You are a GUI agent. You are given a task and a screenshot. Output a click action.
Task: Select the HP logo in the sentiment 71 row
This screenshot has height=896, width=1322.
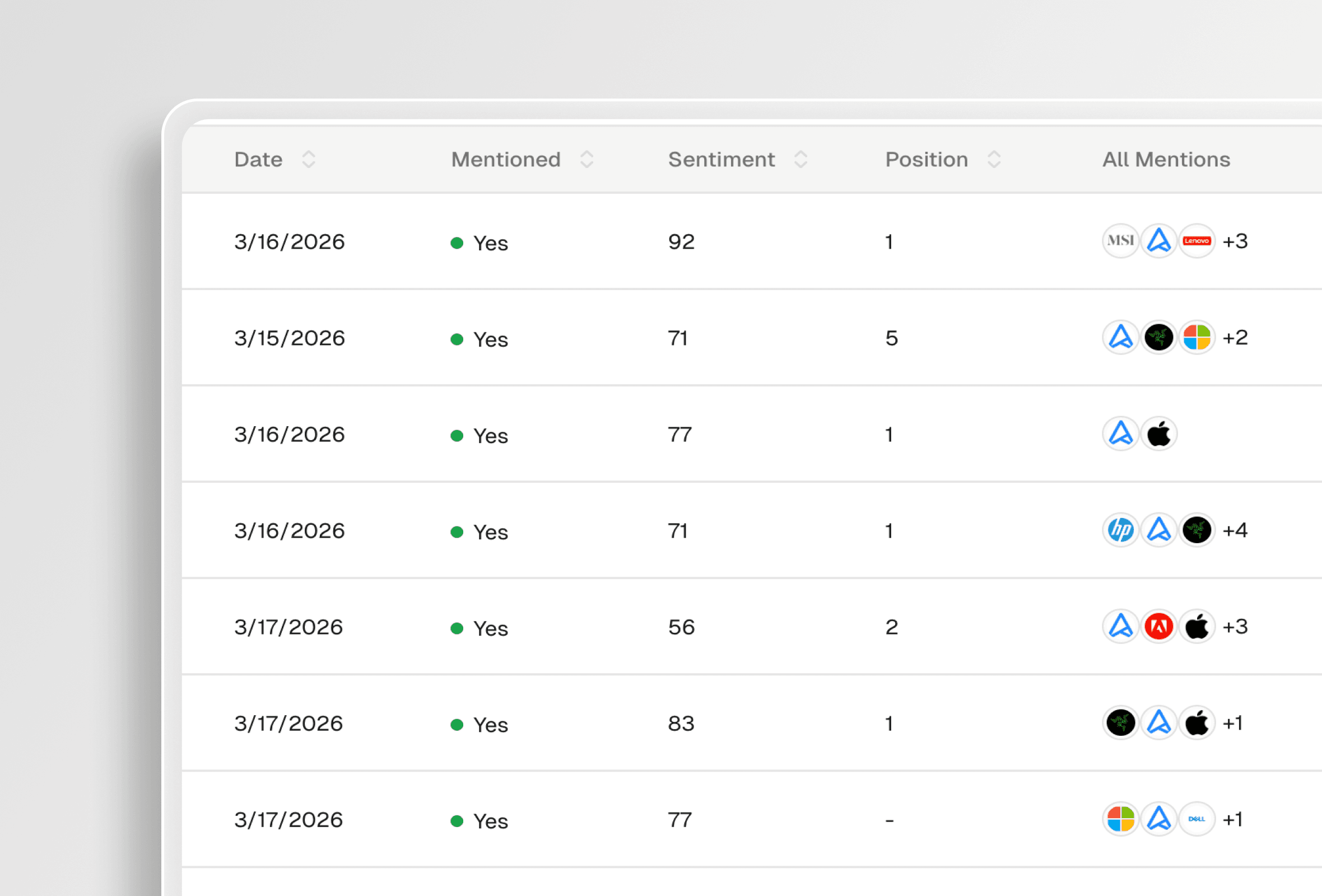pyautogui.click(x=1120, y=530)
